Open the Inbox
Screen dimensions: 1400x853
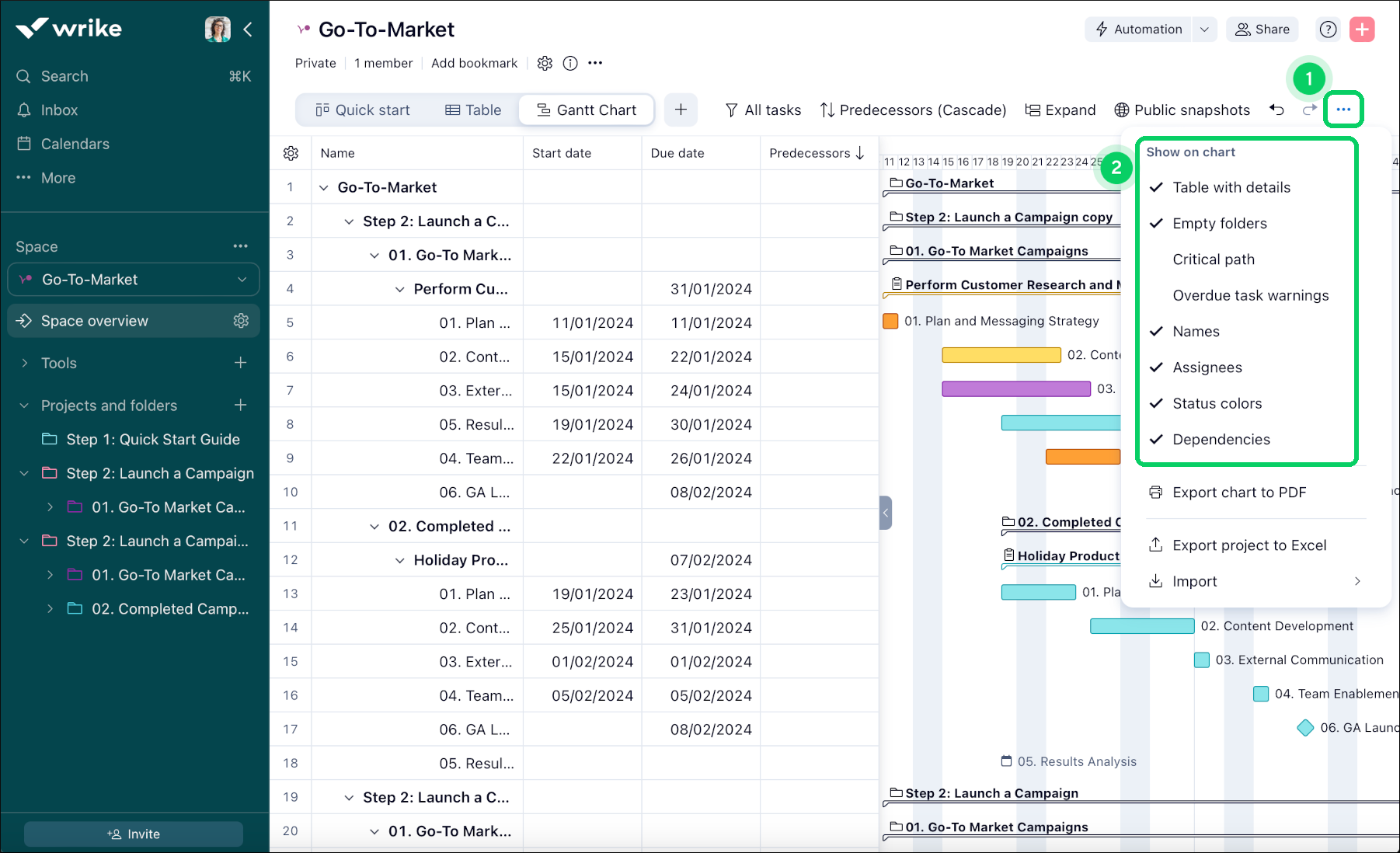tap(60, 110)
